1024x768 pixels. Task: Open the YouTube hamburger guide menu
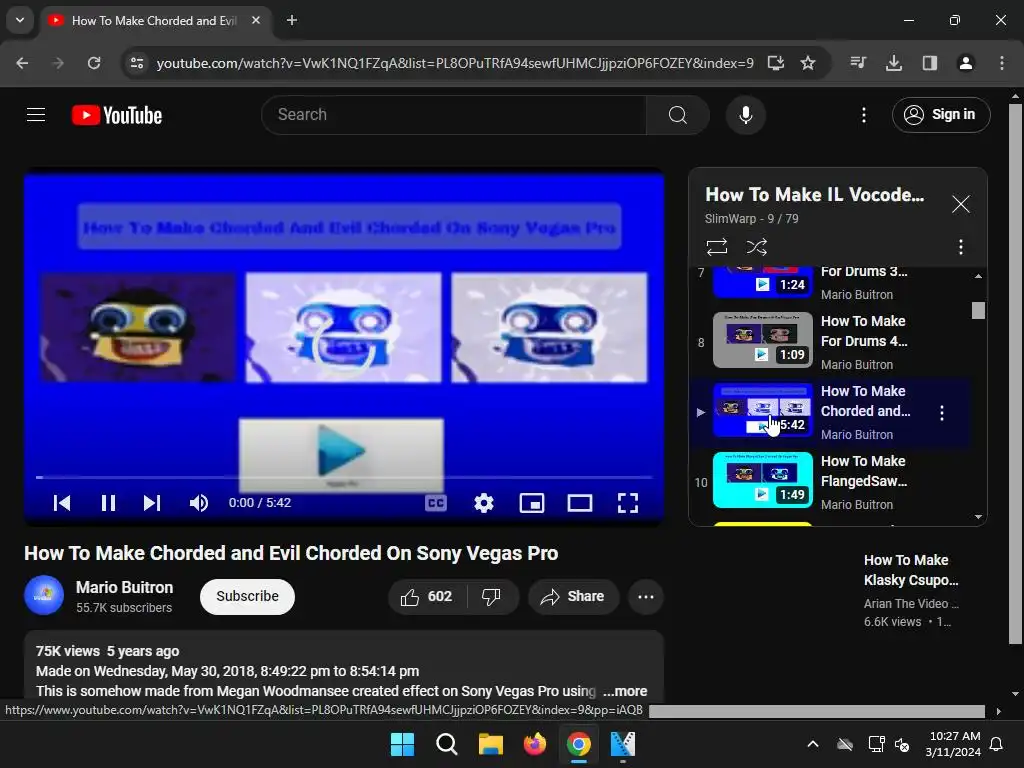coord(36,115)
